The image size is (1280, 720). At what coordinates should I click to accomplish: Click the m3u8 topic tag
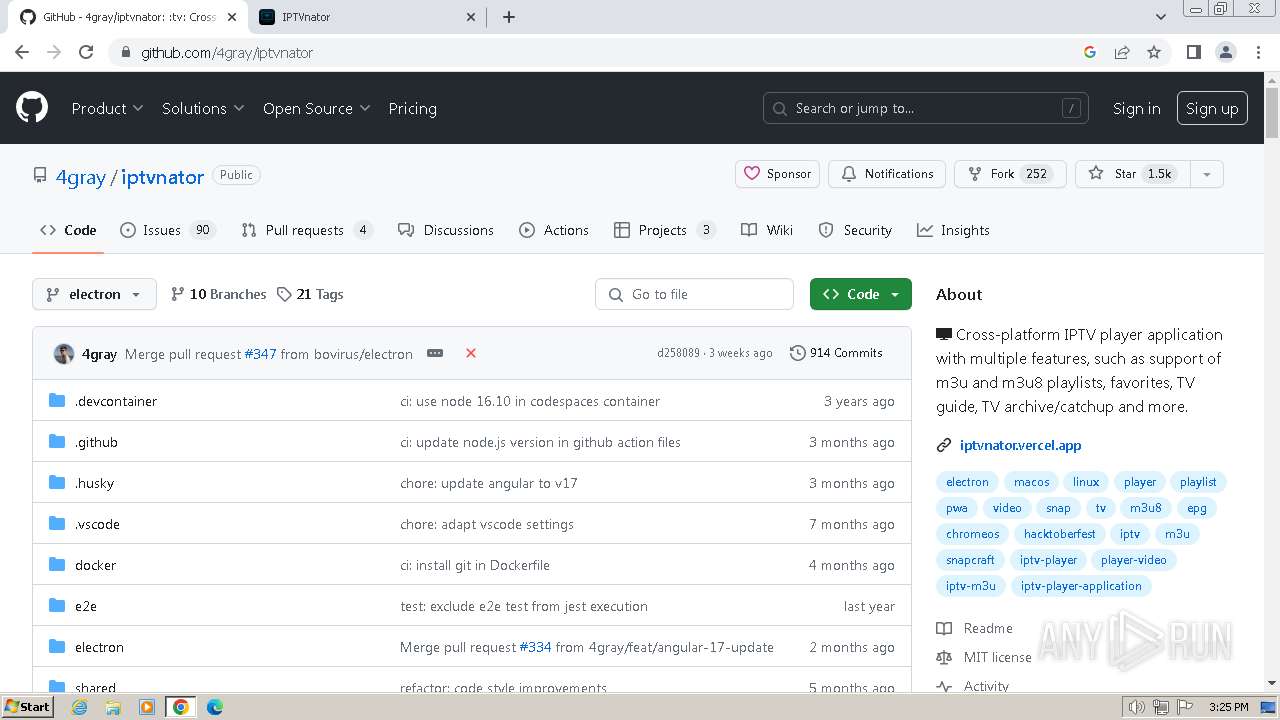tap(1146, 508)
